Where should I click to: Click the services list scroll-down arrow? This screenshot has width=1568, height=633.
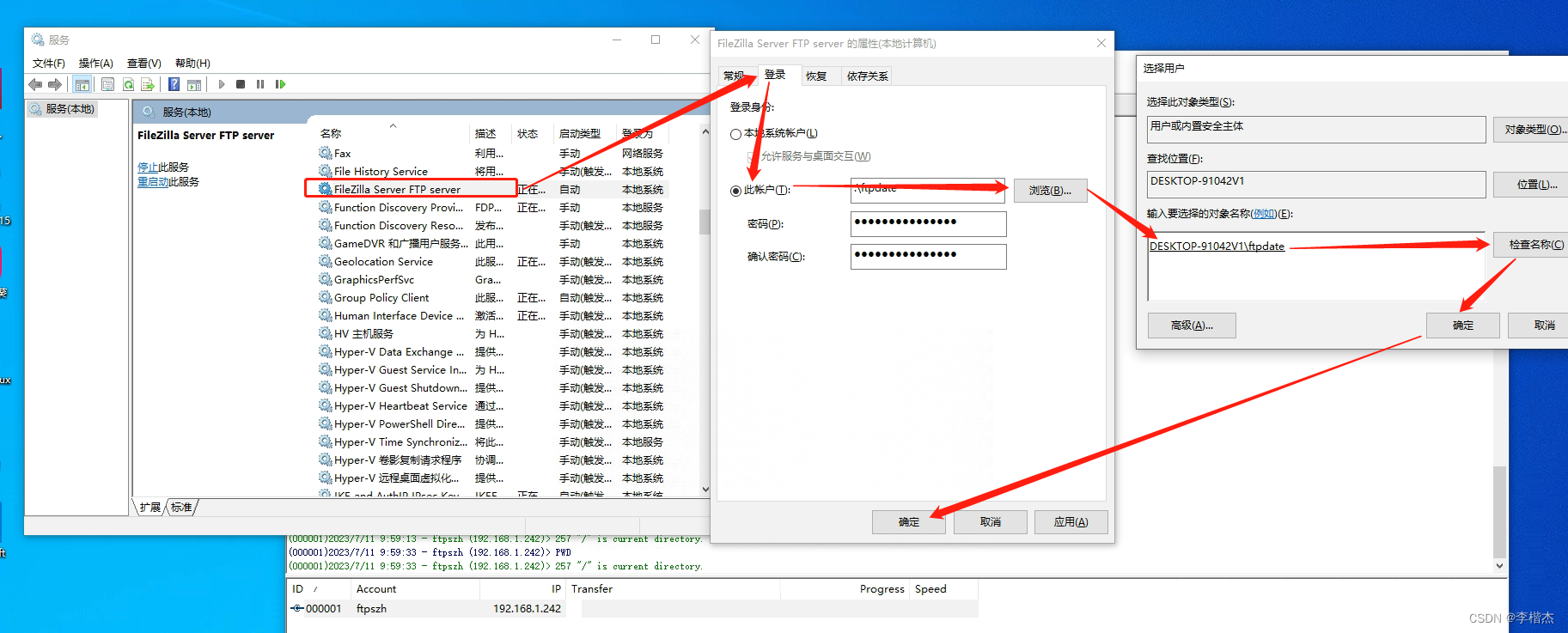705,490
